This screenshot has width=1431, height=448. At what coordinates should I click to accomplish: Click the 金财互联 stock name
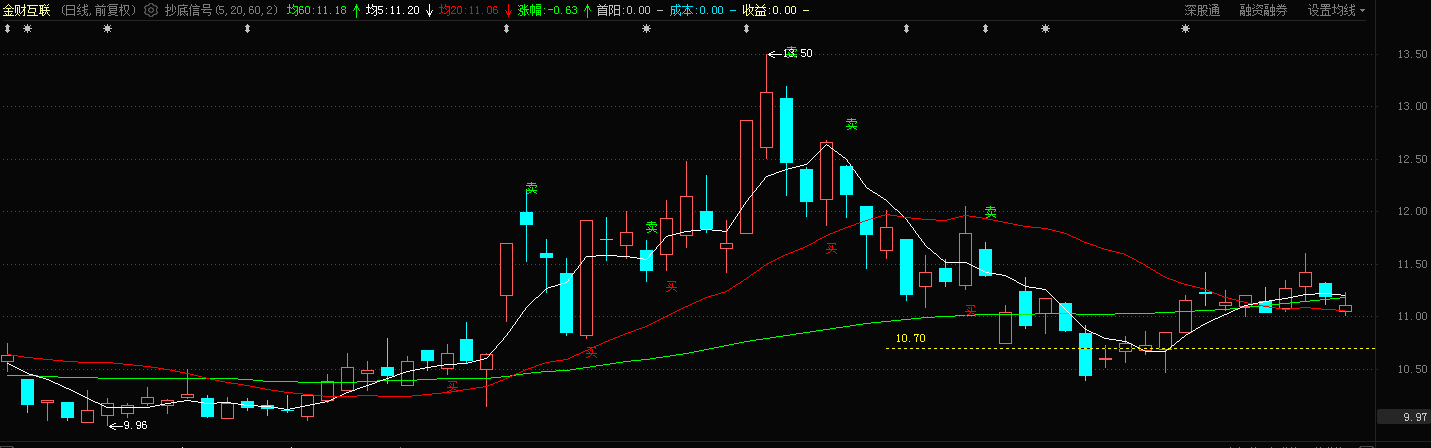(x=26, y=10)
